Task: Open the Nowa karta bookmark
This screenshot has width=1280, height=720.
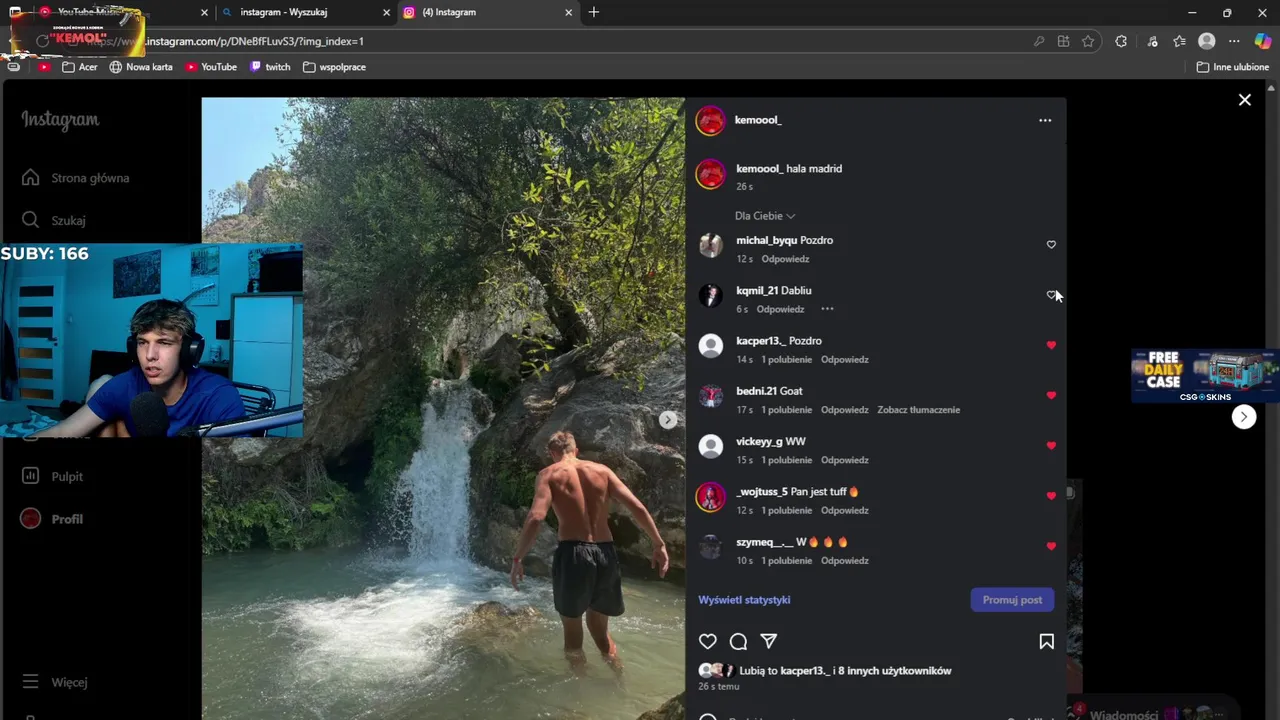Action: click(x=141, y=67)
